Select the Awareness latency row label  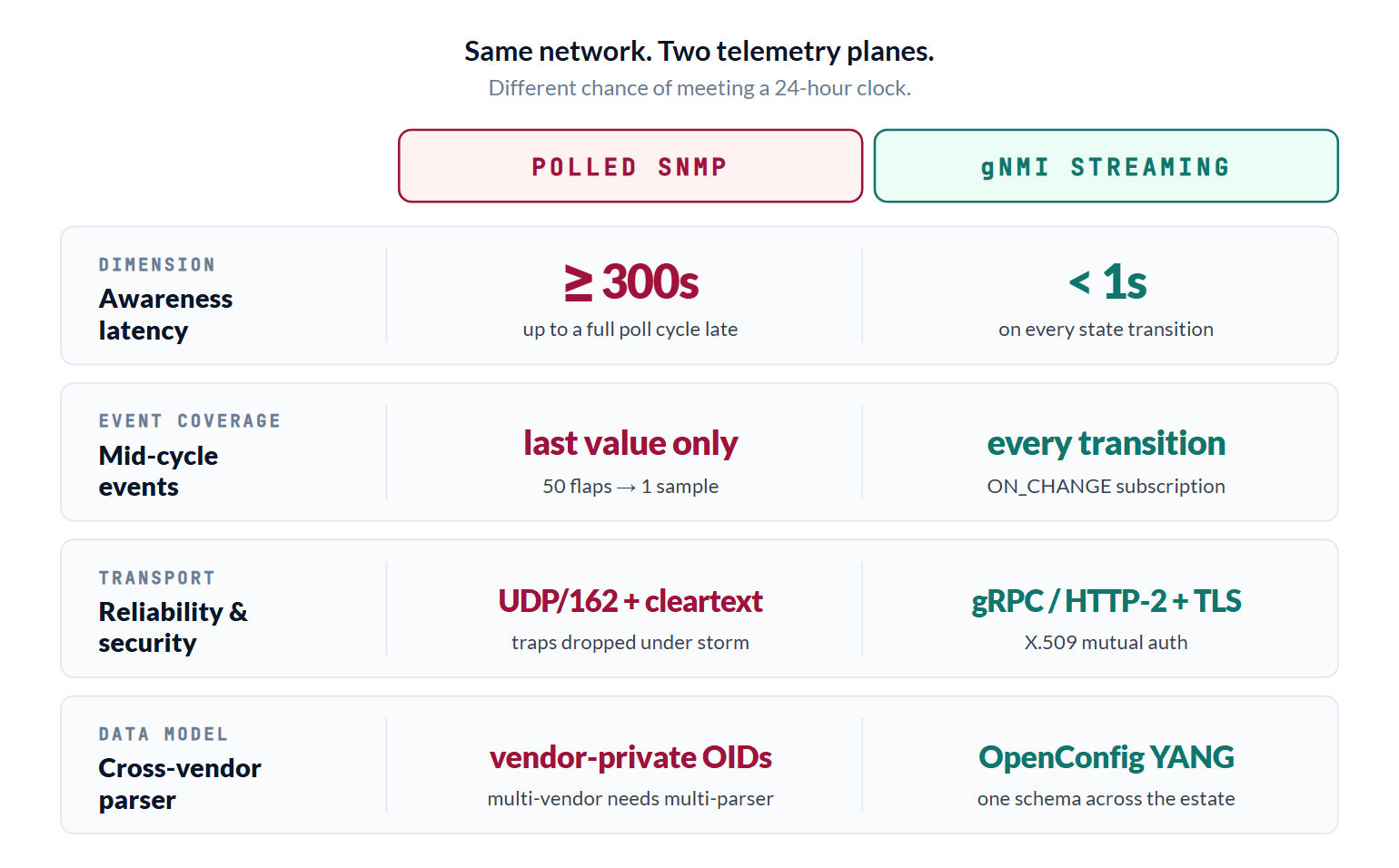pyautogui.click(x=166, y=314)
